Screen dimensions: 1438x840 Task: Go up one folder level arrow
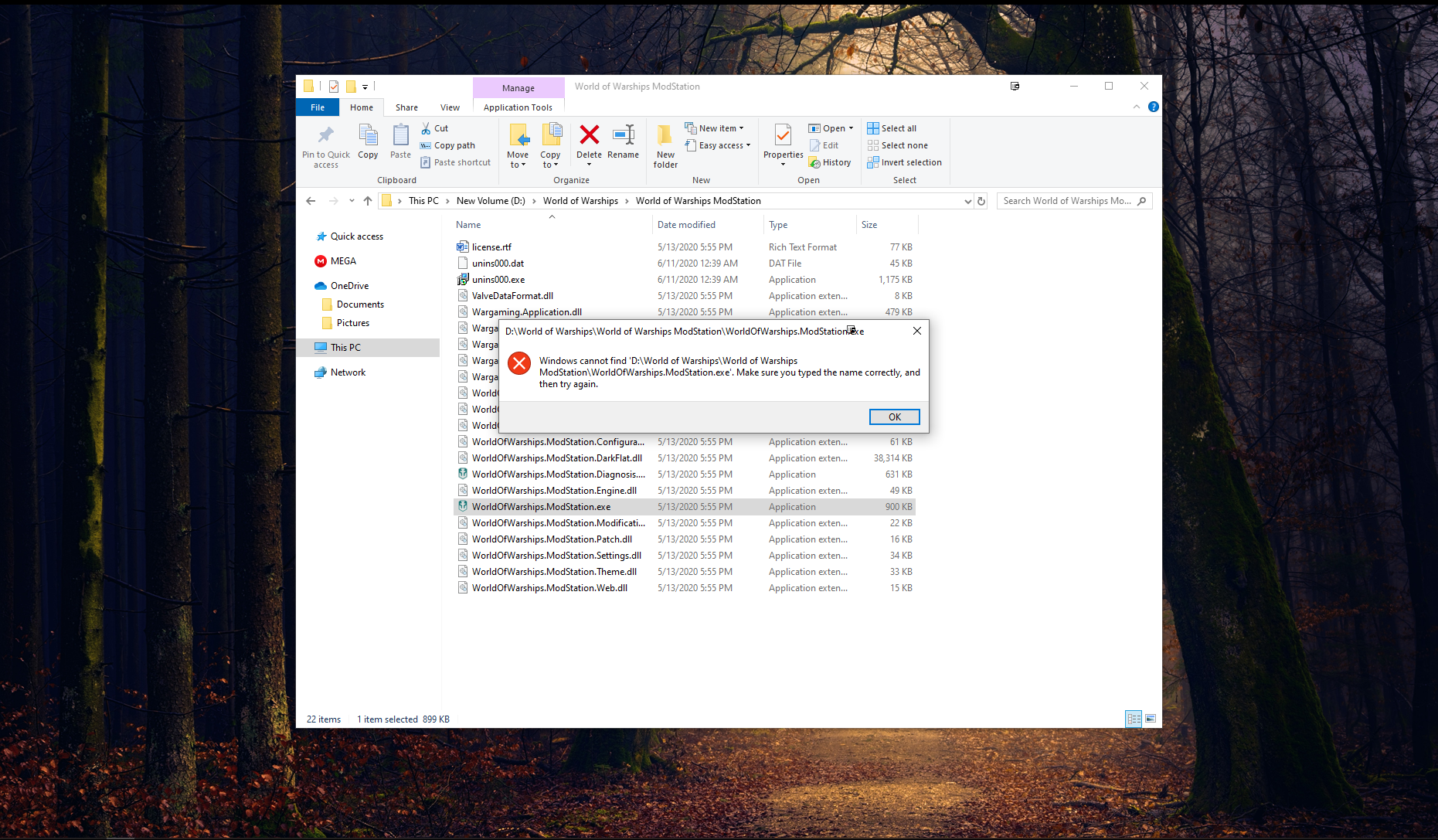click(368, 201)
